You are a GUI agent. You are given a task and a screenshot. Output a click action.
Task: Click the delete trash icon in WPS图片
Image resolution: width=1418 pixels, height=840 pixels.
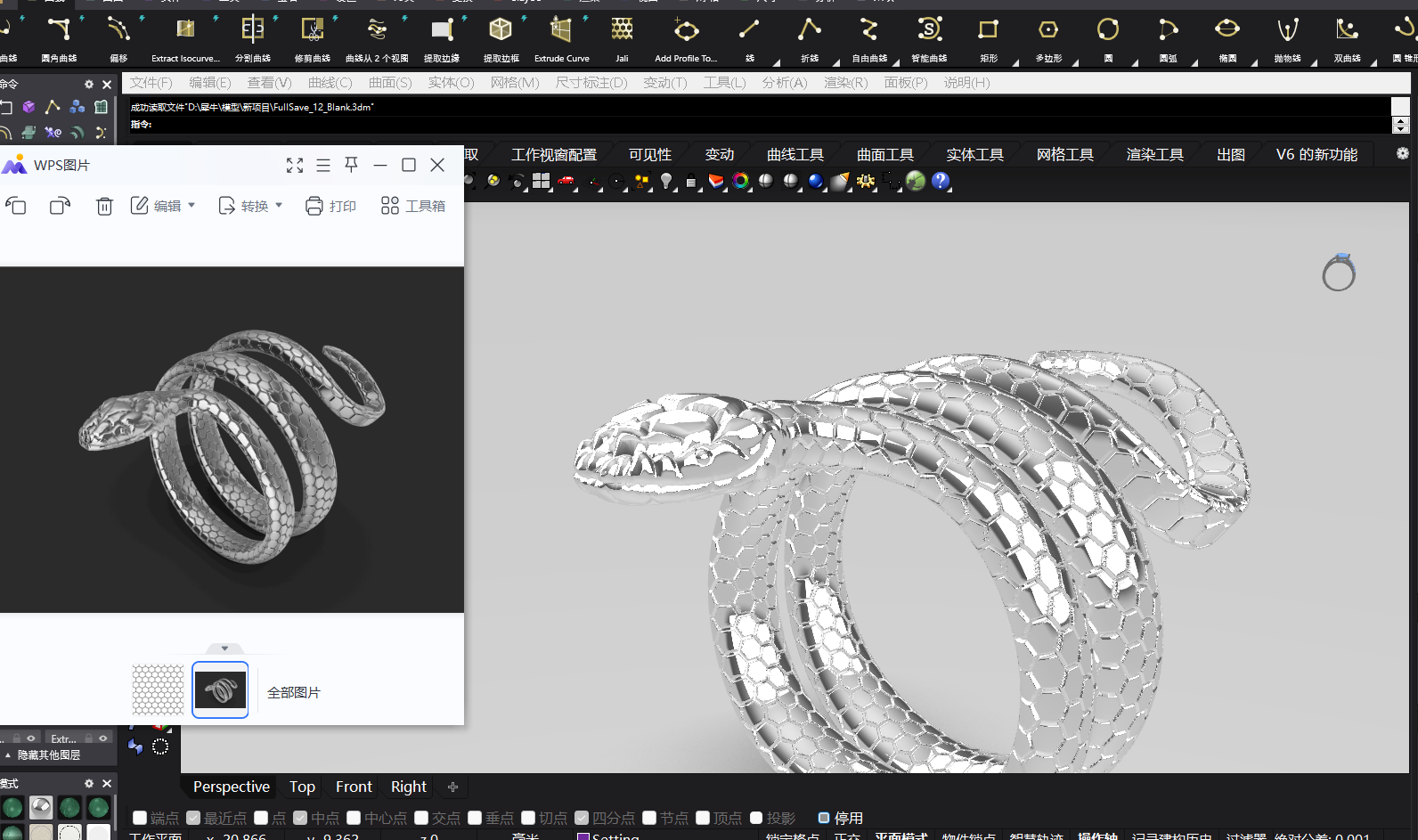[x=104, y=206]
